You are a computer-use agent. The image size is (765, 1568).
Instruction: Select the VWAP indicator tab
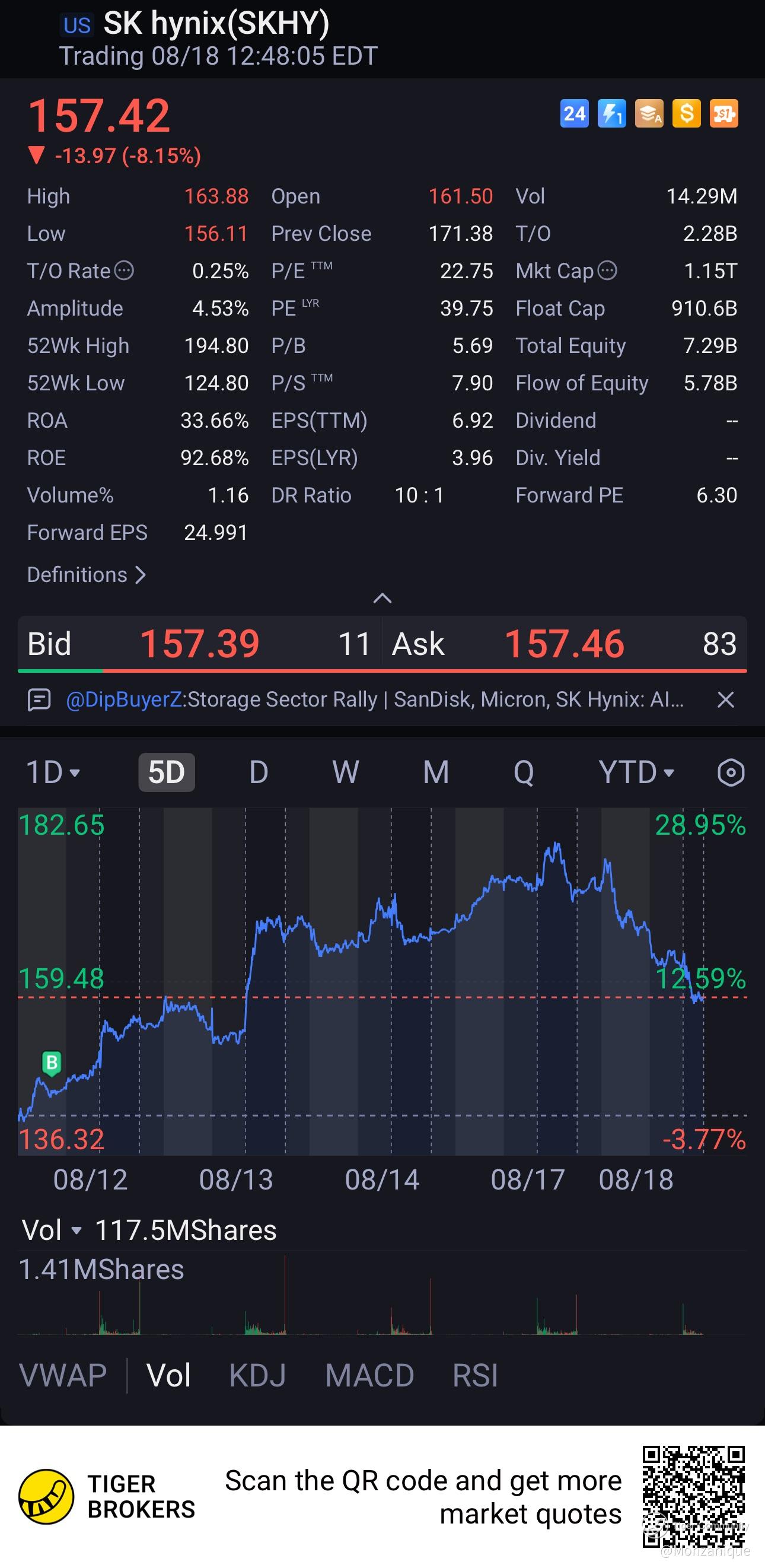point(63,1376)
